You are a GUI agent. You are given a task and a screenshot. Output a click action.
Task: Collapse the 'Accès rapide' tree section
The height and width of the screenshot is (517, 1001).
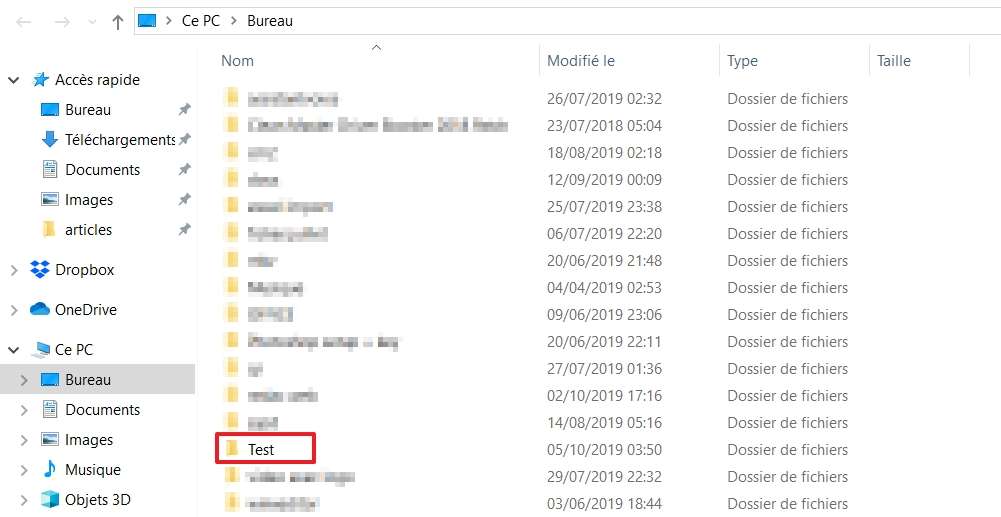(13, 80)
